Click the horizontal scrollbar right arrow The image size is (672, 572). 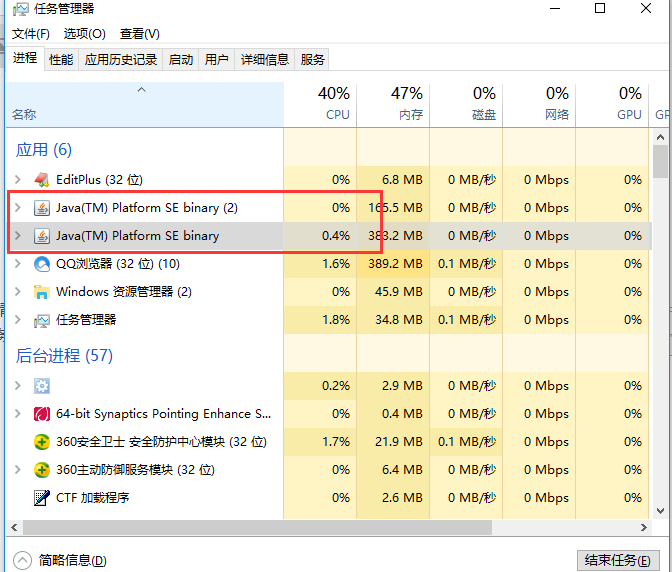coord(644,527)
